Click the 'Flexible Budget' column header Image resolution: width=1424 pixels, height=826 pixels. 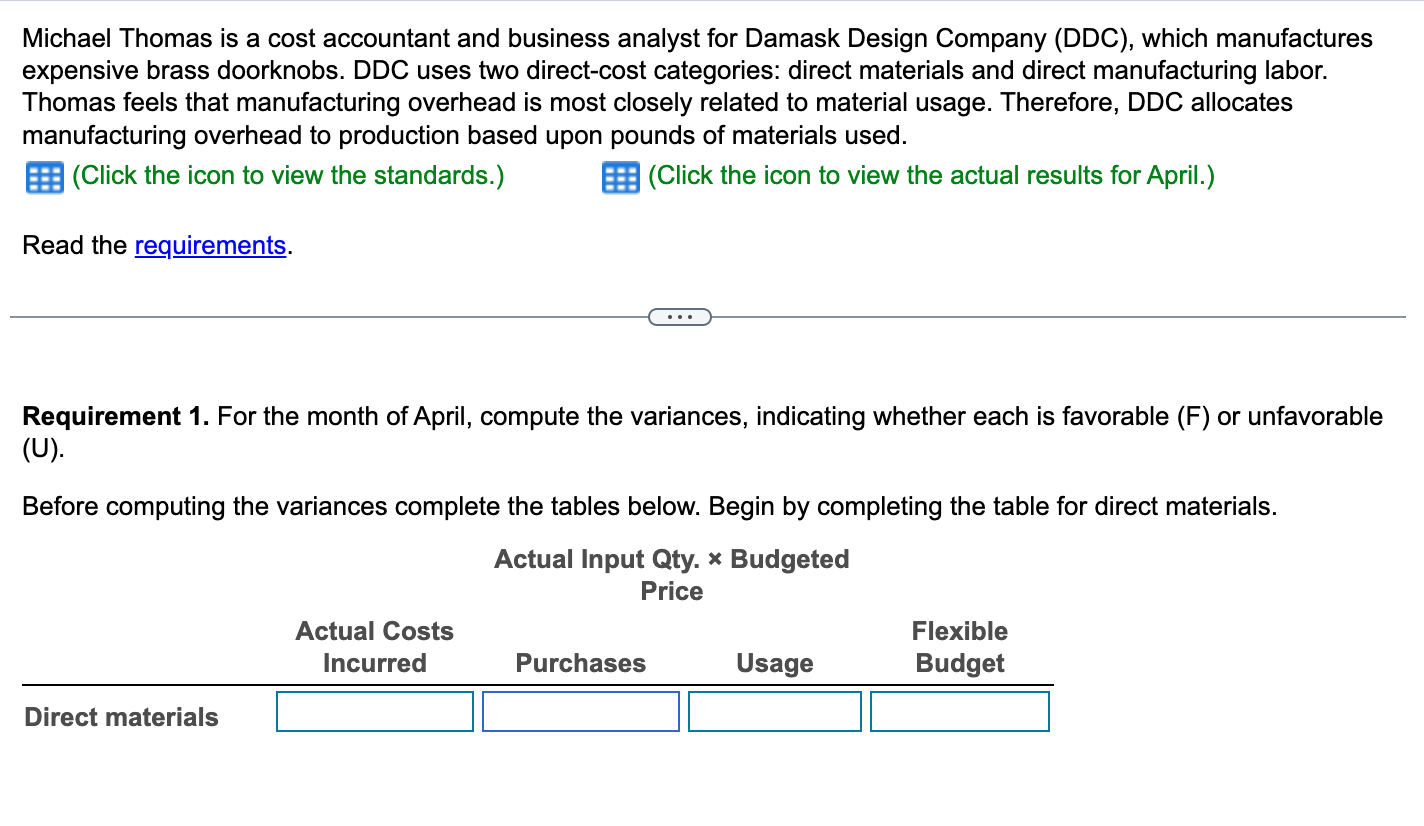[x=959, y=647]
